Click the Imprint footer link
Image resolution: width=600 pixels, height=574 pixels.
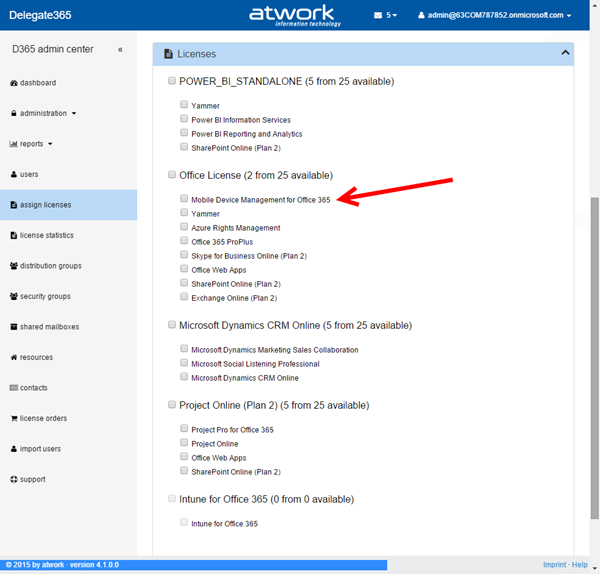point(554,565)
